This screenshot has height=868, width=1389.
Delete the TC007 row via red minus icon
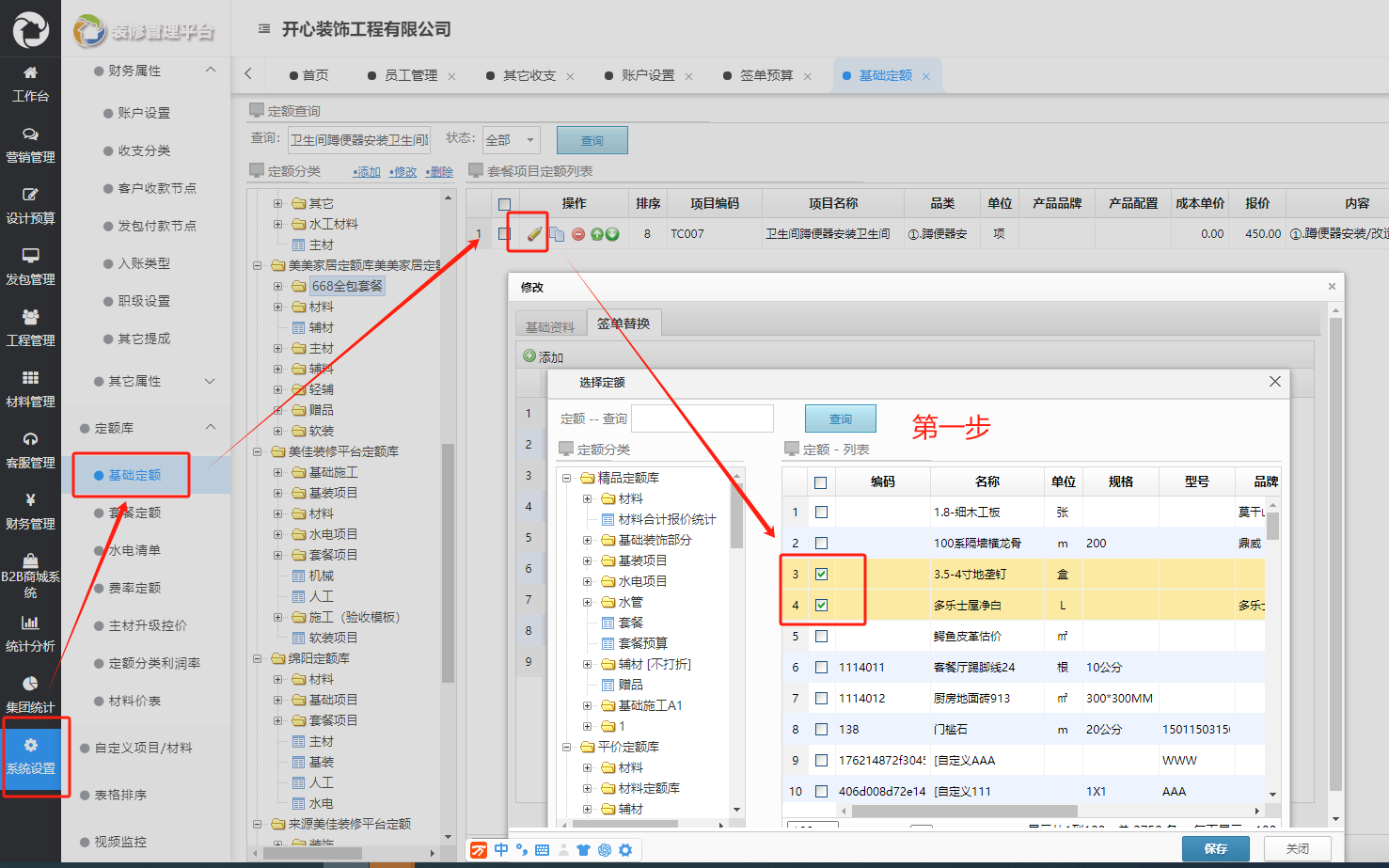pyautogui.click(x=577, y=233)
